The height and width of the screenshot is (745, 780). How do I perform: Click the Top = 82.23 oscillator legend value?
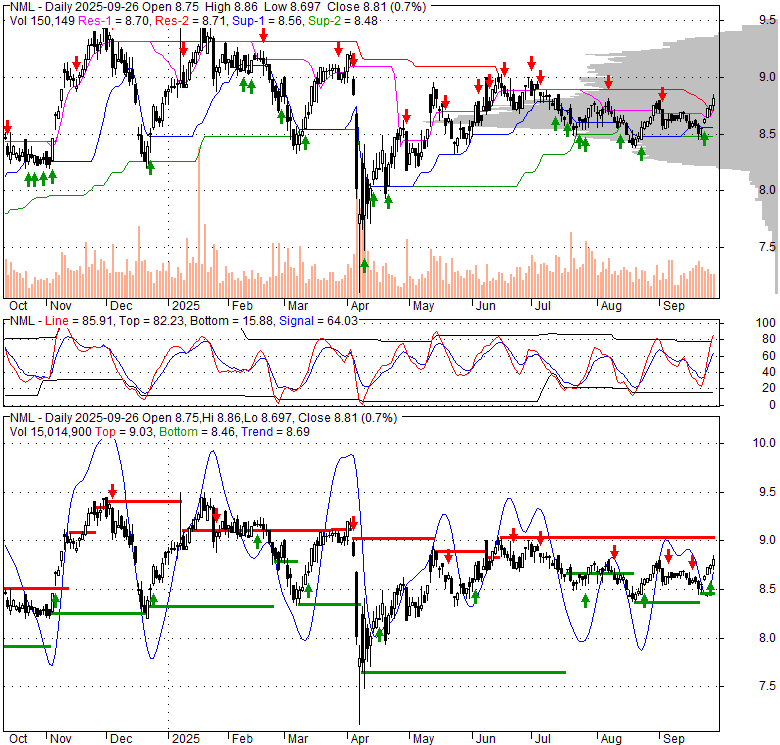point(151,321)
